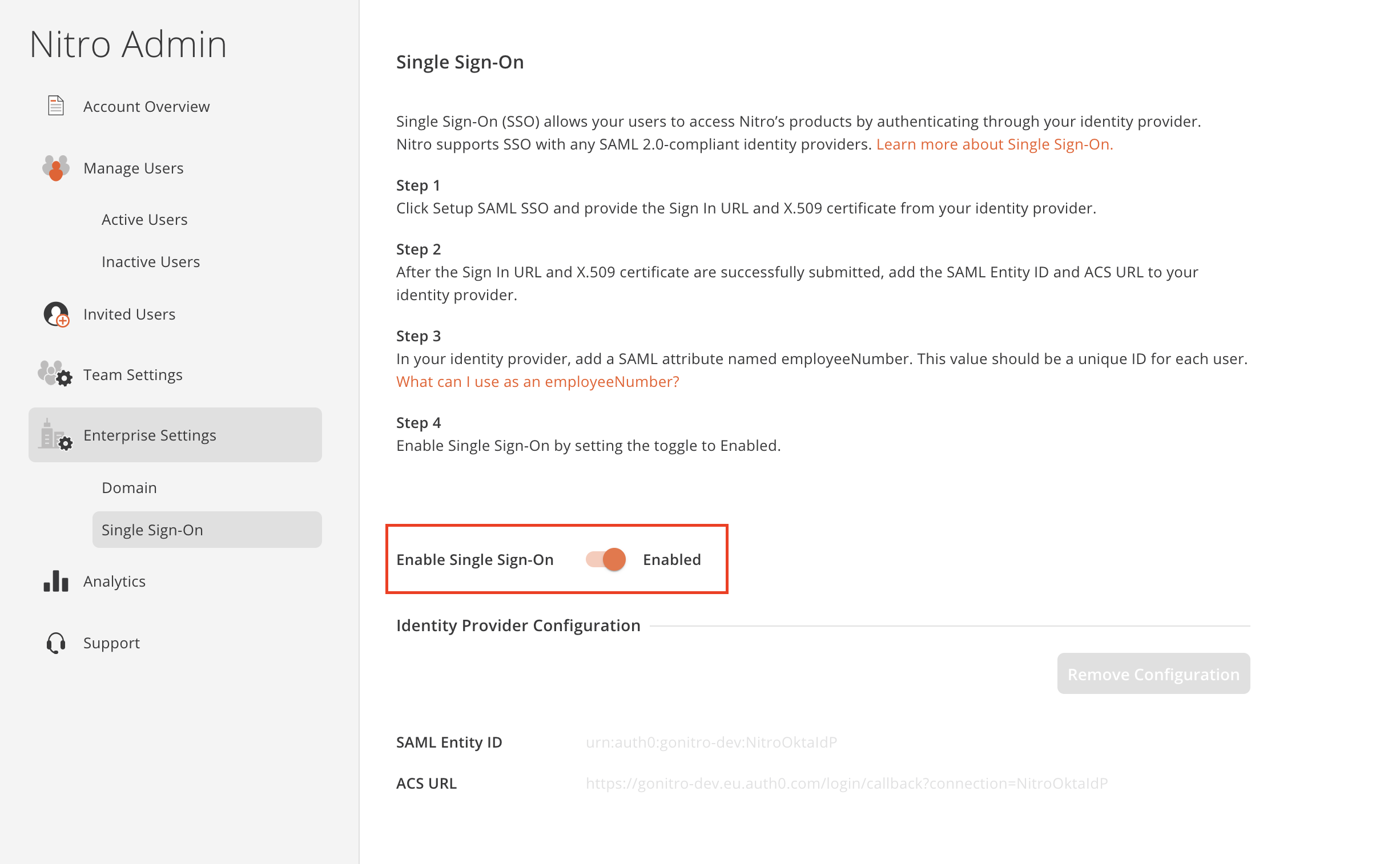Image resolution: width=1400 pixels, height=864 pixels.
Task: Click the Manage Users people icon
Action: pos(55,168)
